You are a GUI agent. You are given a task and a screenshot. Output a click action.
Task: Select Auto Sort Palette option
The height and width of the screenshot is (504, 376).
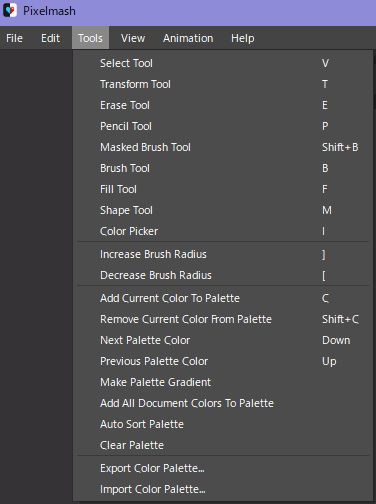(x=223, y=424)
